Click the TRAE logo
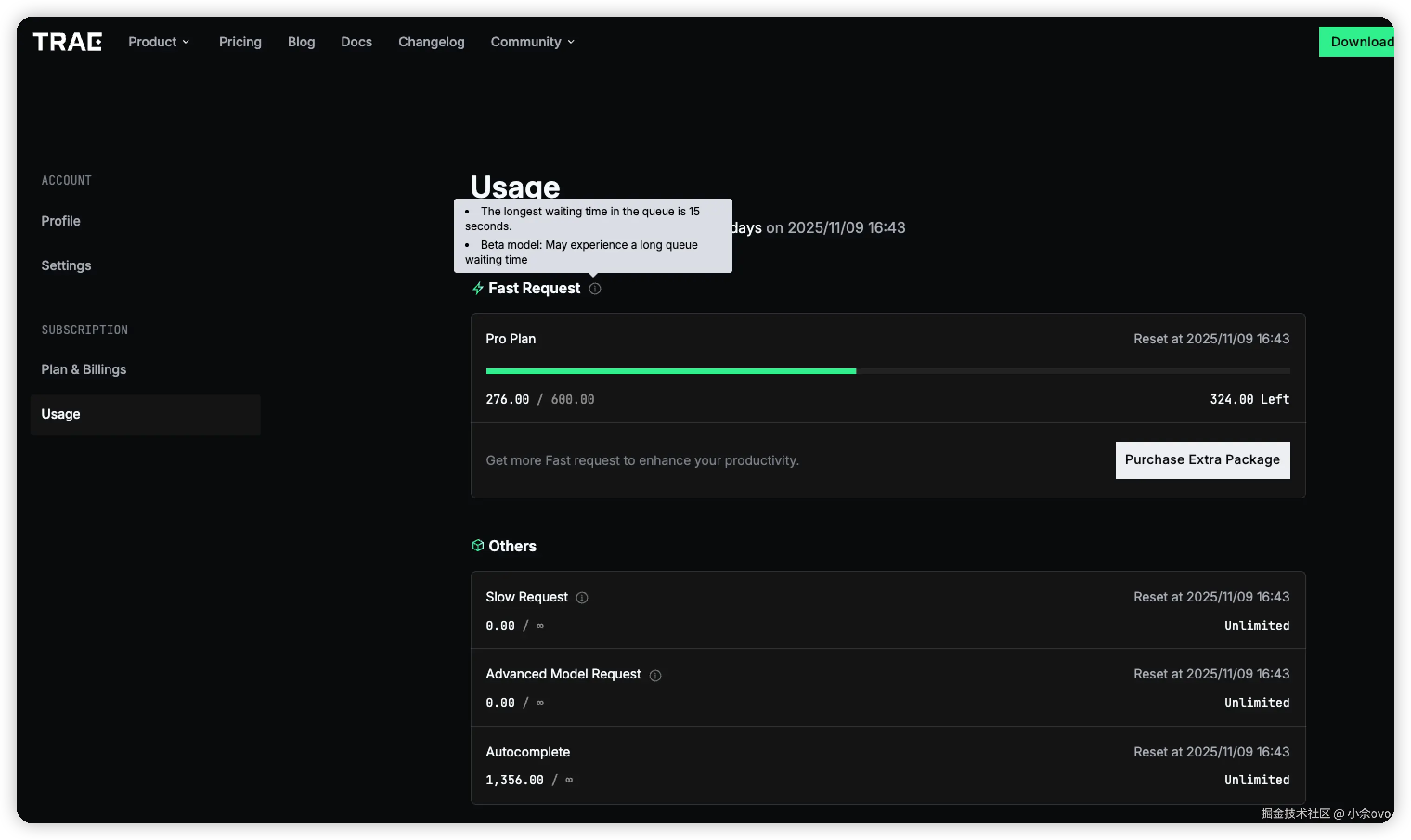Image resolution: width=1411 pixels, height=840 pixels. (x=67, y=42)
